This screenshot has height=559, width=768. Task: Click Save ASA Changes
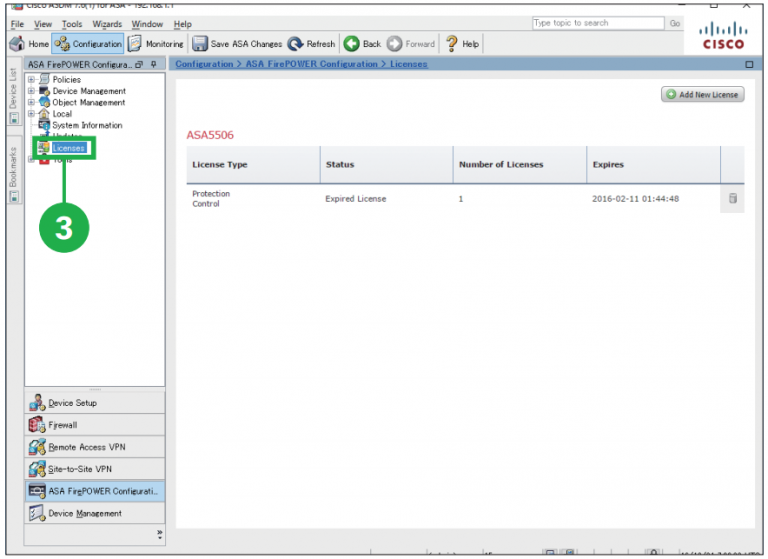(x=237, y=44)
